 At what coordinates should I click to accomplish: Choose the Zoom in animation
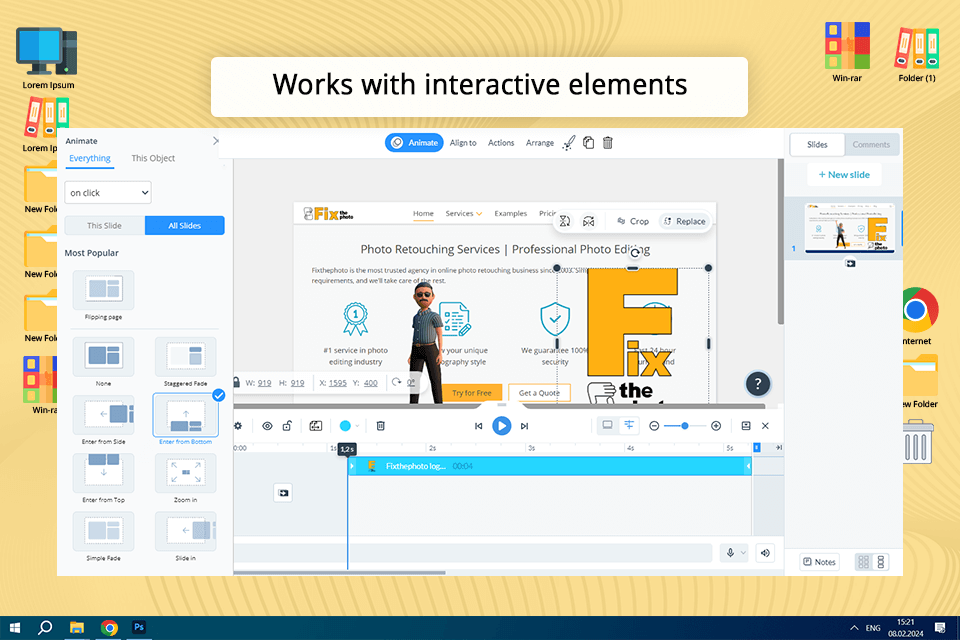[186, 473]
